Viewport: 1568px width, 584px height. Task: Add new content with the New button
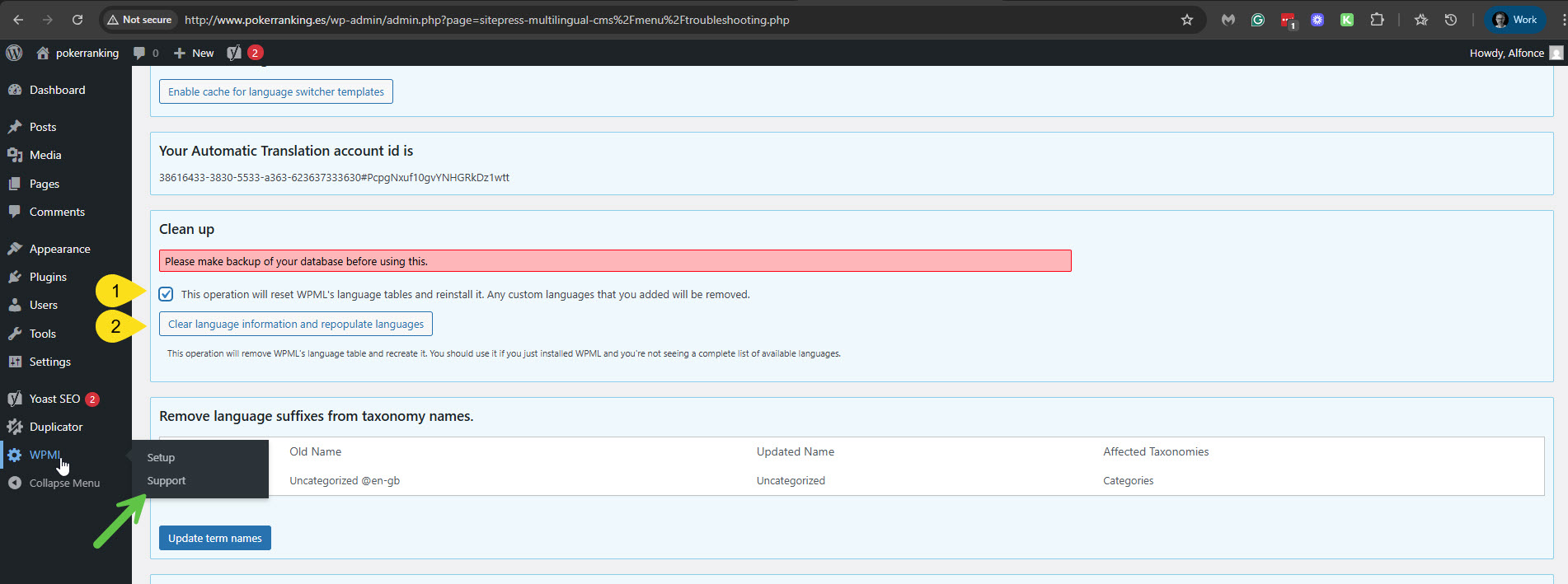194,53
